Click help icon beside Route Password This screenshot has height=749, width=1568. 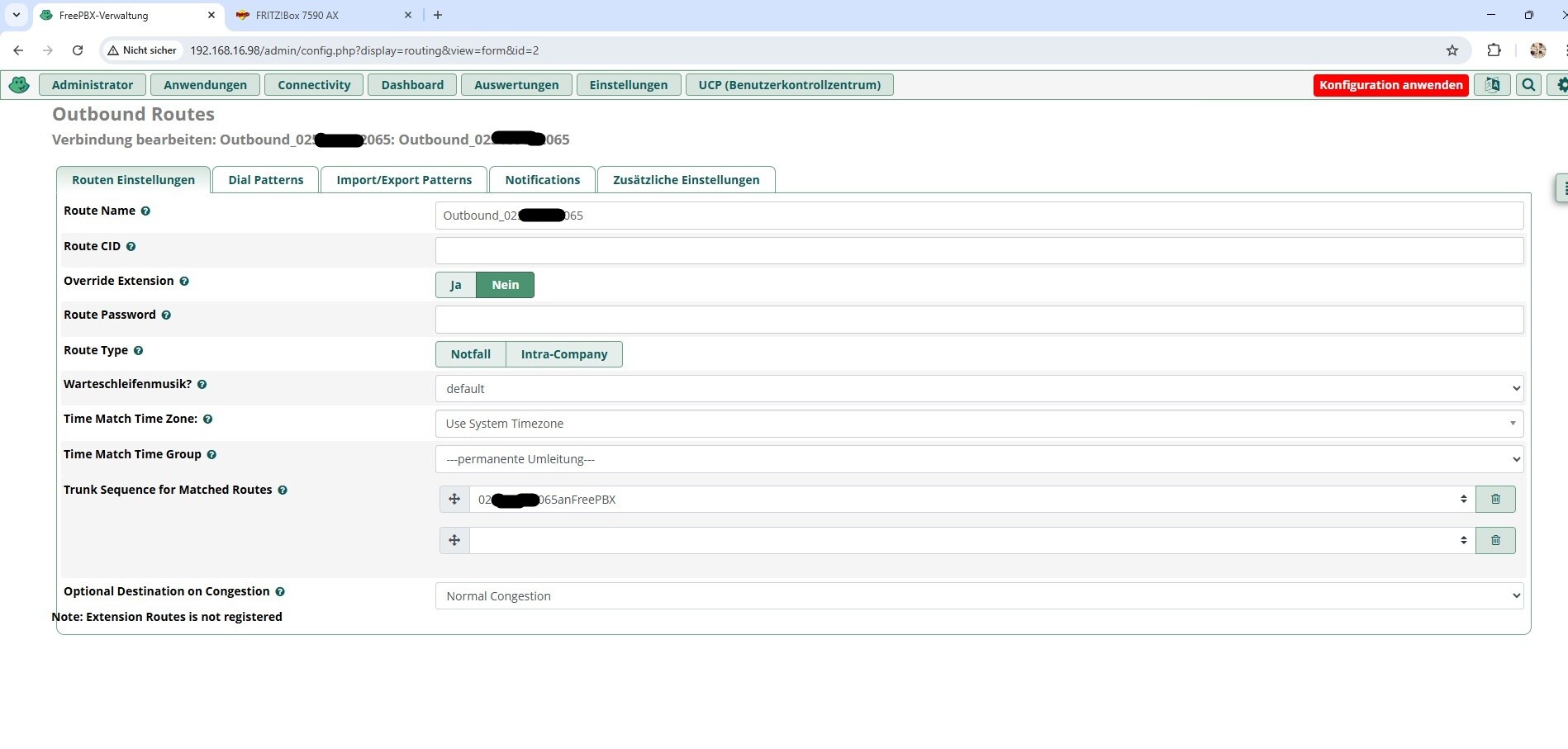point(166,315)
